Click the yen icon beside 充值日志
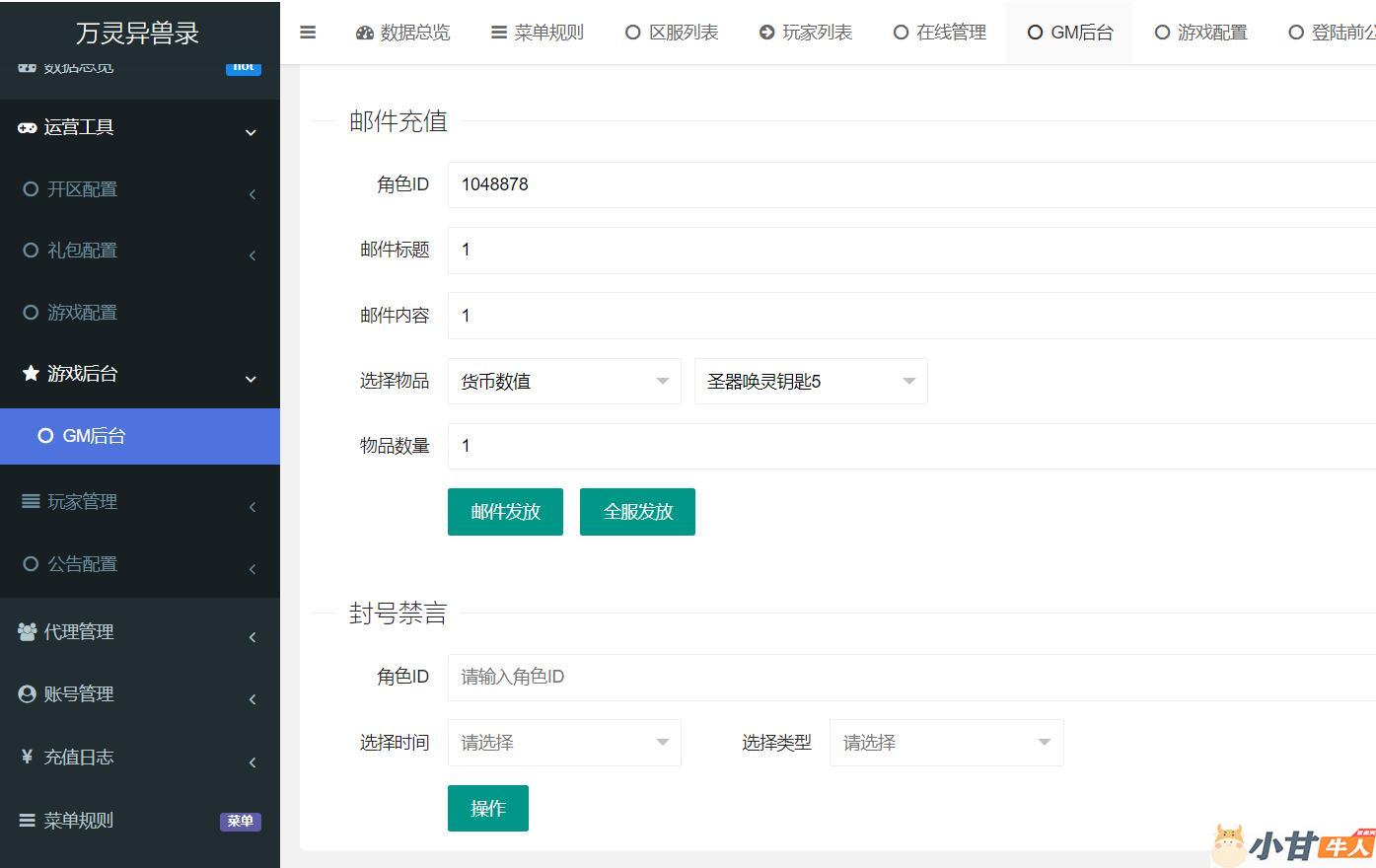 tap(28, 757)
